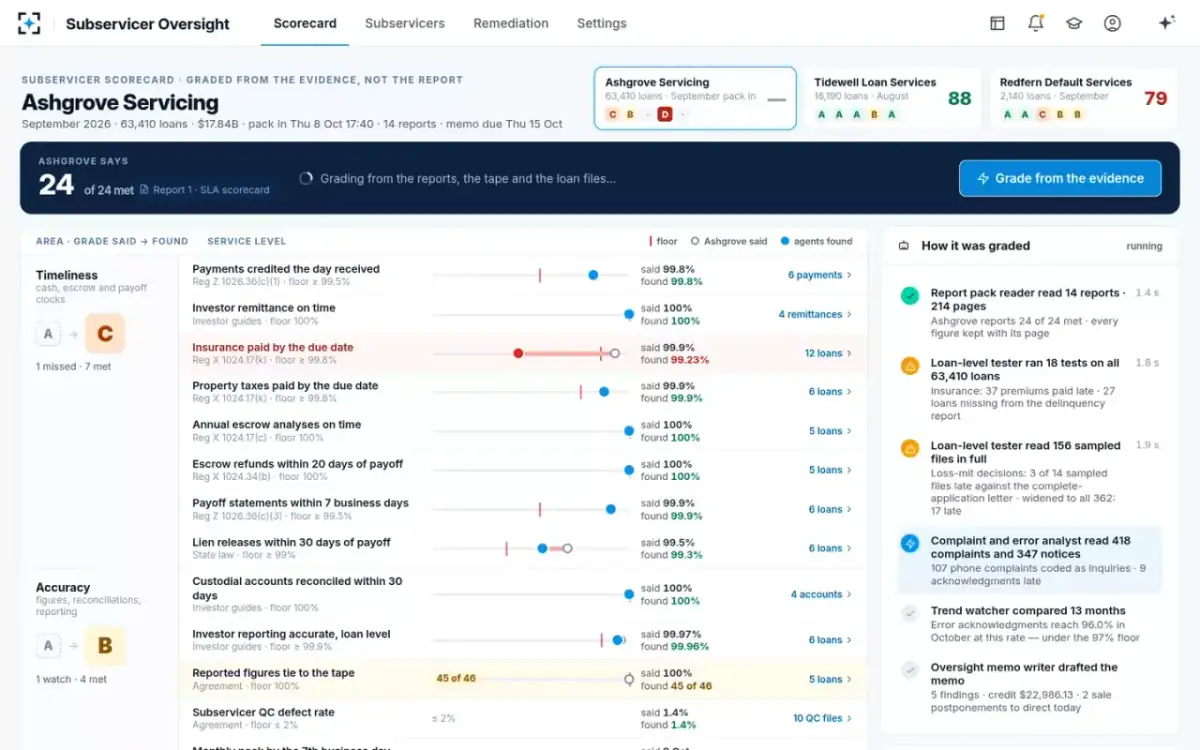Select the Redfern Default Services card

click(x=1082, y=98)
